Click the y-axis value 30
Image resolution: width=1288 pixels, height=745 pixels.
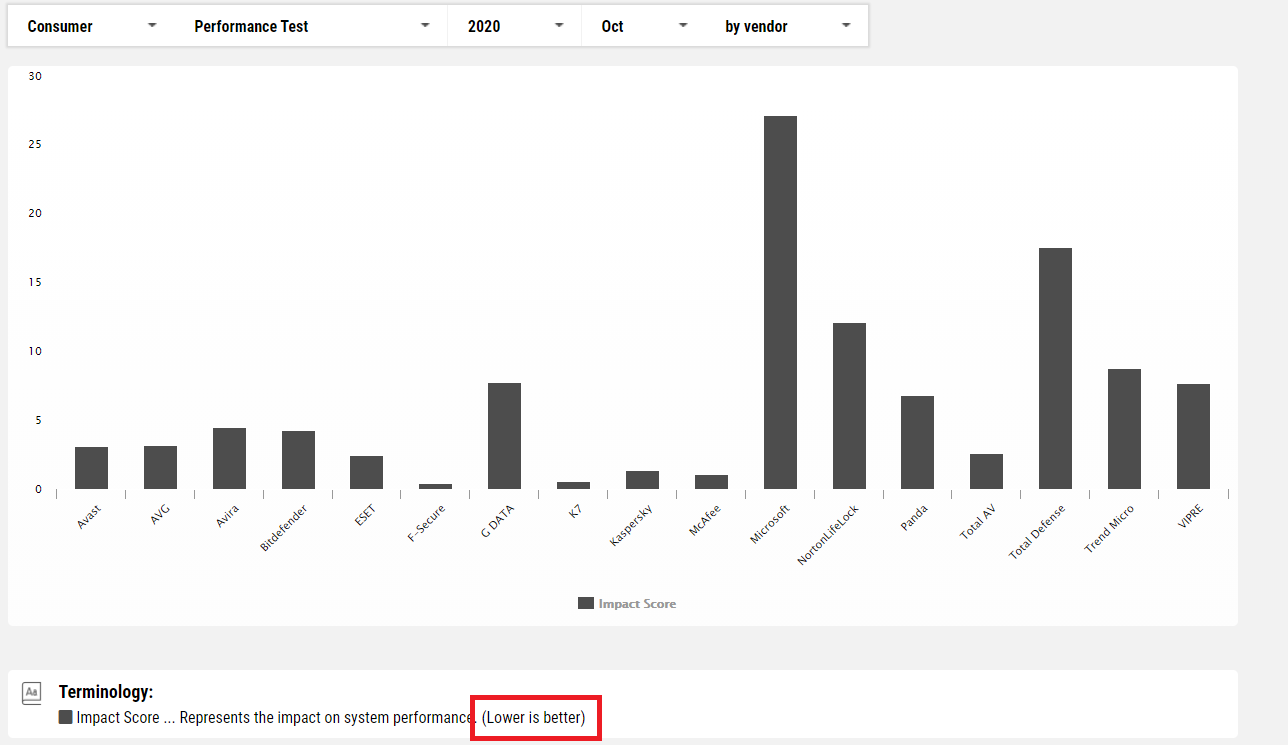pyautogui.click(x=35, y=76)
